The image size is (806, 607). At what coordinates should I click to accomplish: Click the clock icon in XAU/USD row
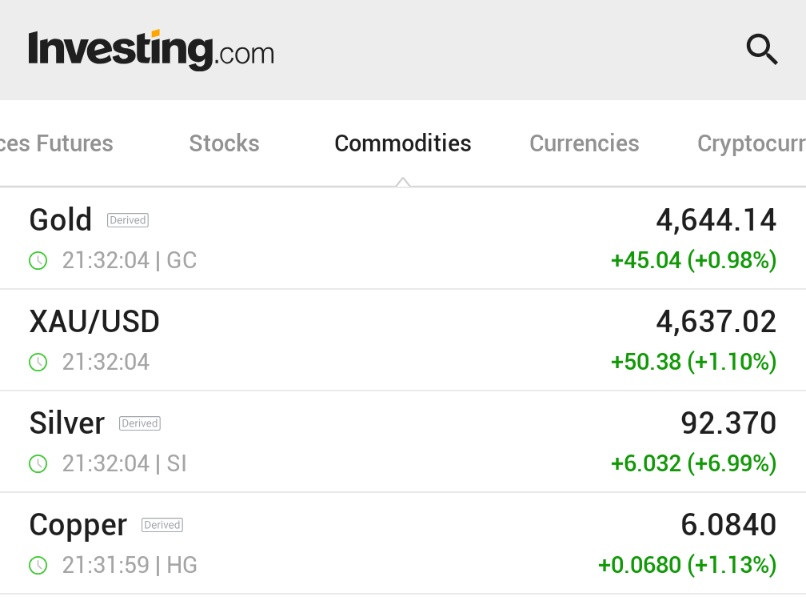coord(38,362)
